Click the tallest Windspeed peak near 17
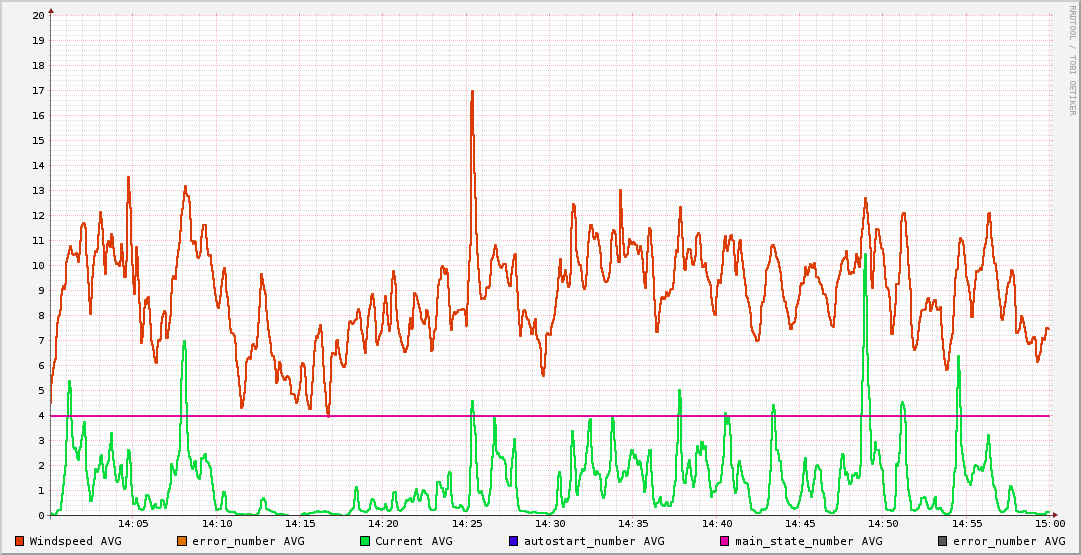The height and width of the screenshot is (555, 1081). pyautogui.click(x=471, y=92)
